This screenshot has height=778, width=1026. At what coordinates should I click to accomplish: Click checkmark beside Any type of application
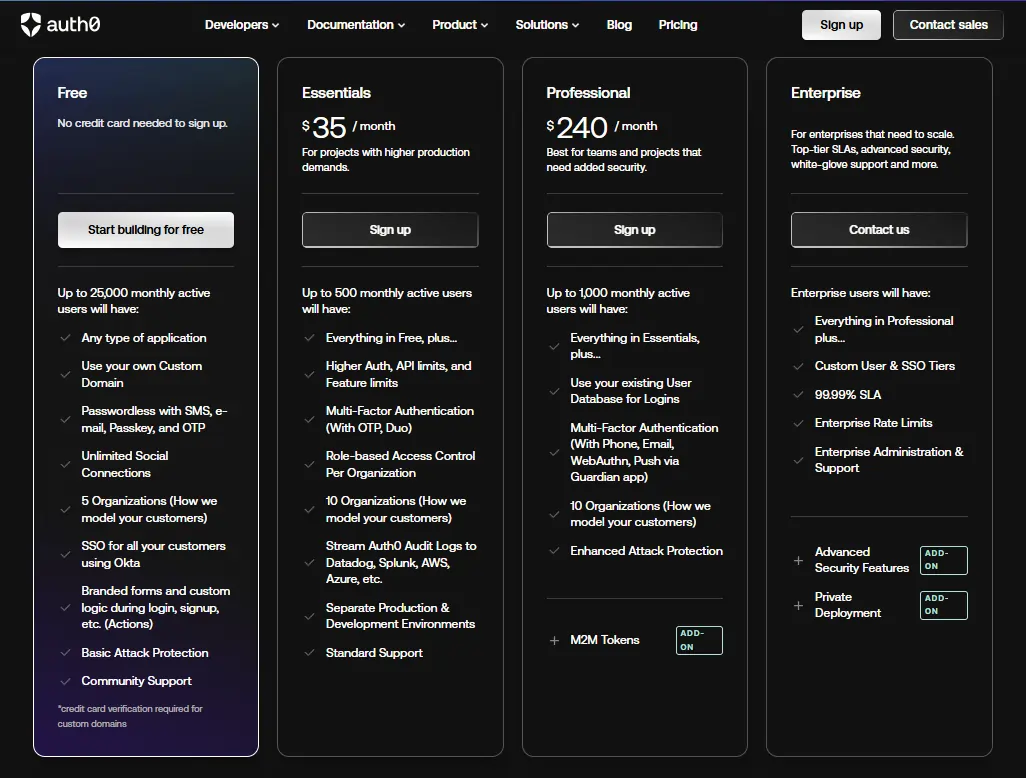65,338
